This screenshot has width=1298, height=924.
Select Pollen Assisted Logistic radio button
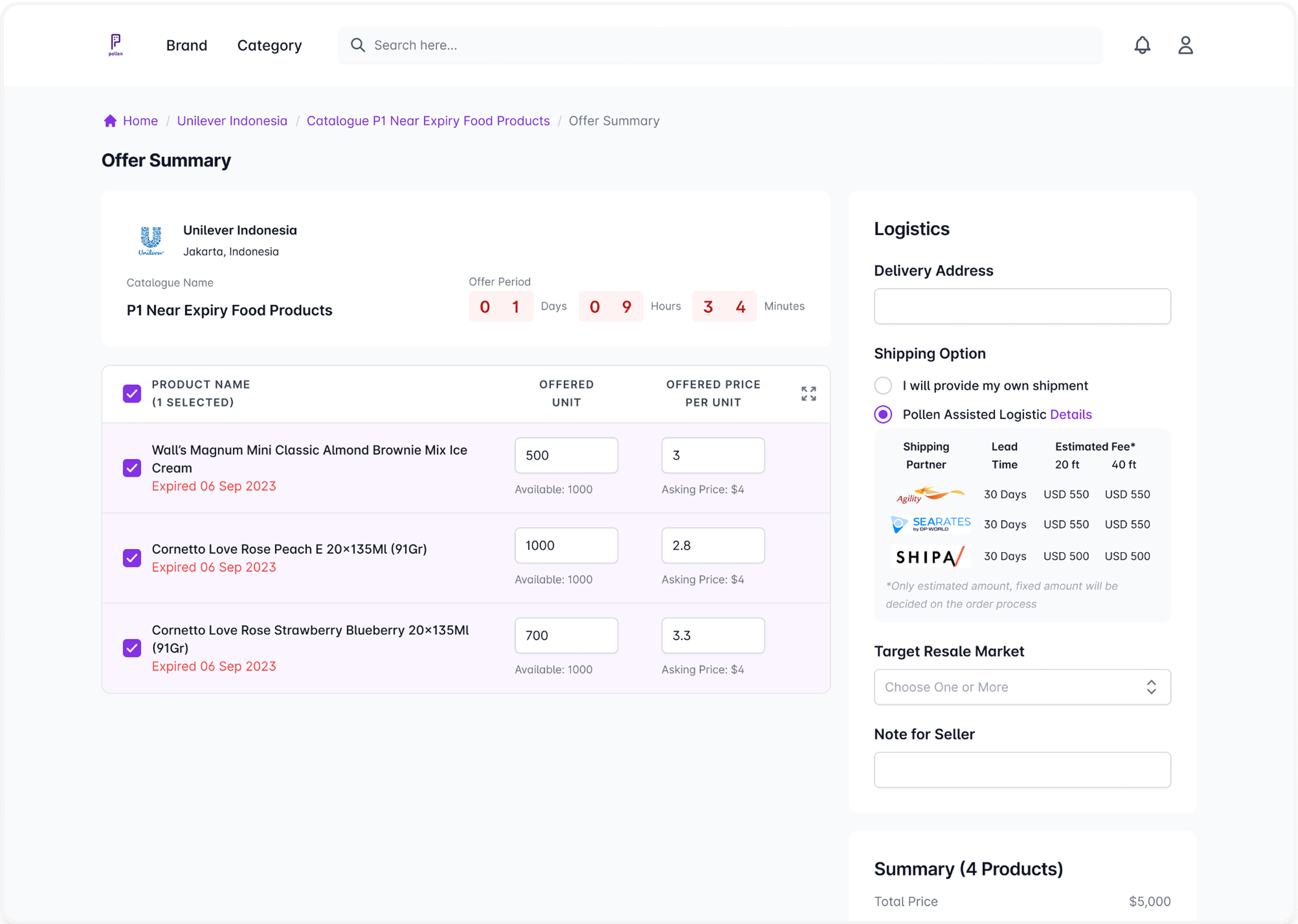(883, 414)
